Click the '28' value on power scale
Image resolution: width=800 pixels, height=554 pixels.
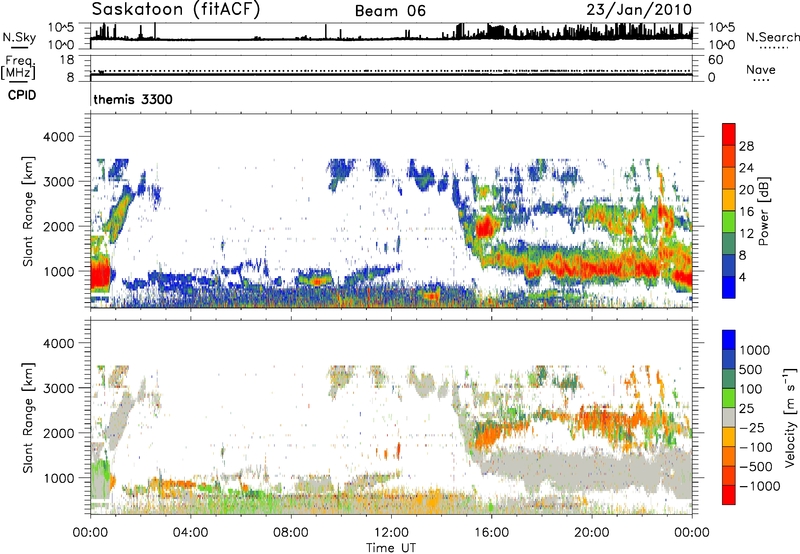[746, 146]
